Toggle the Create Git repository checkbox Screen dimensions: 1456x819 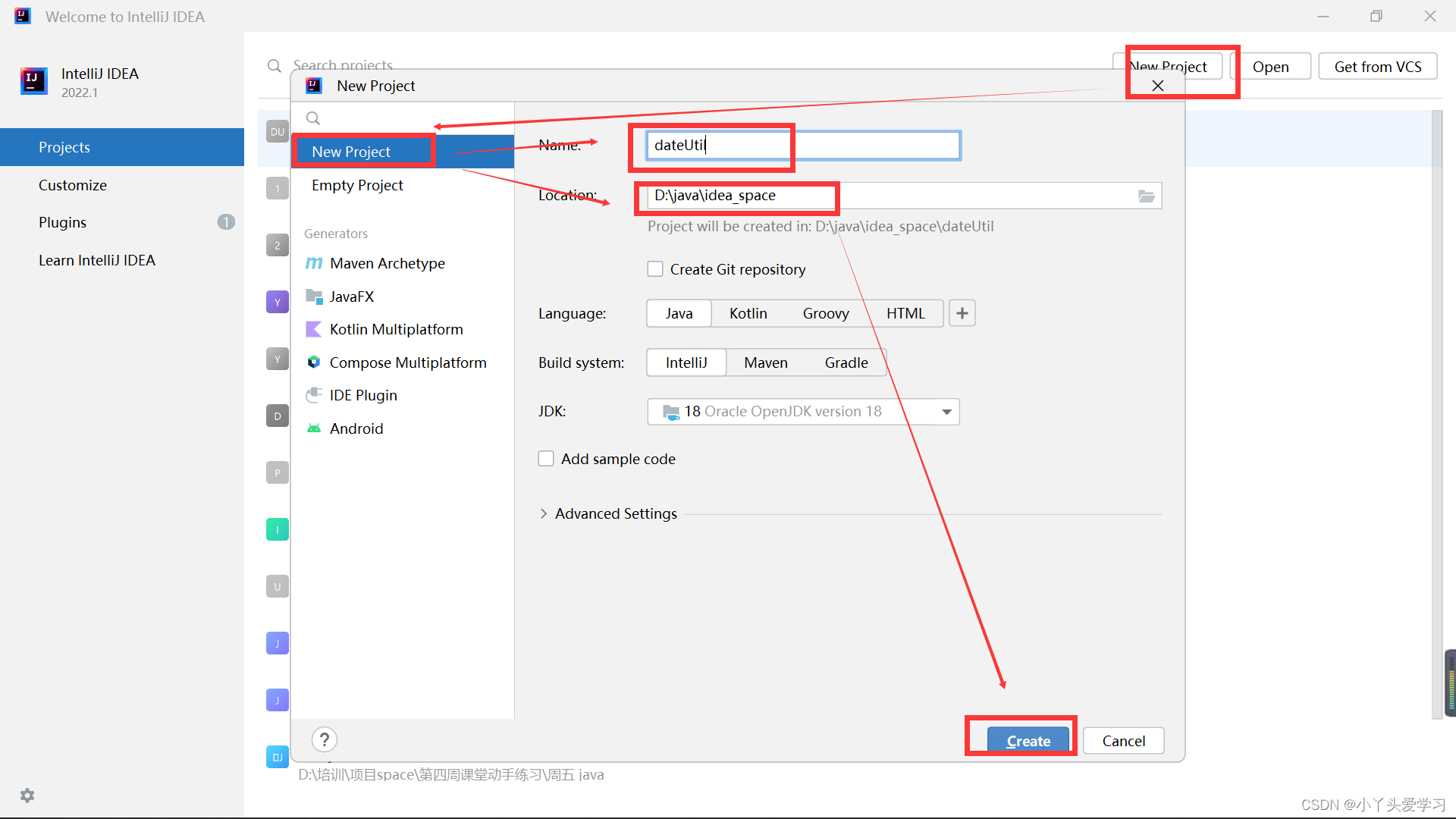click(x=654, y=269)
